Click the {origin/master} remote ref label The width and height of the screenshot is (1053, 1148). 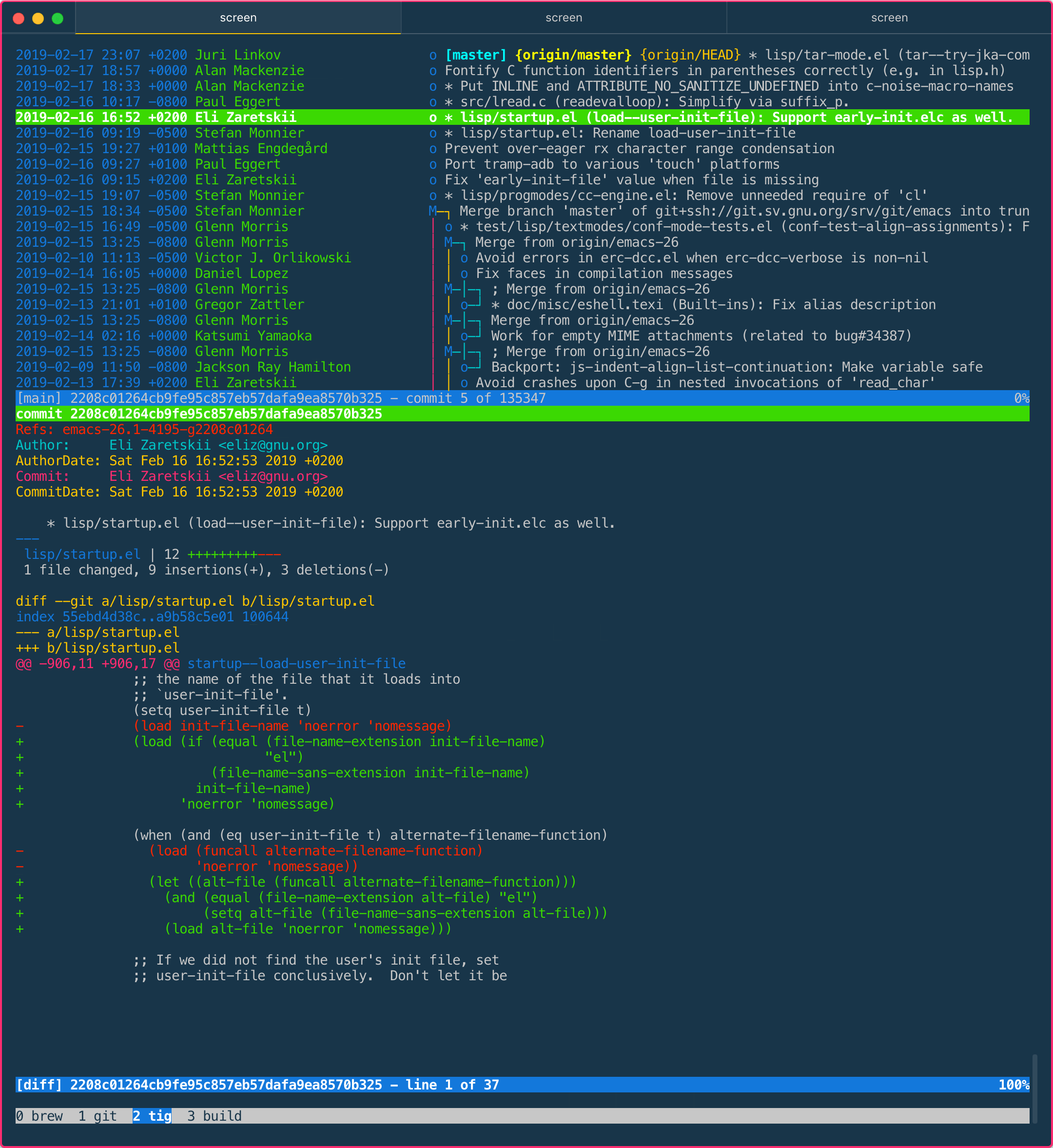573,55
